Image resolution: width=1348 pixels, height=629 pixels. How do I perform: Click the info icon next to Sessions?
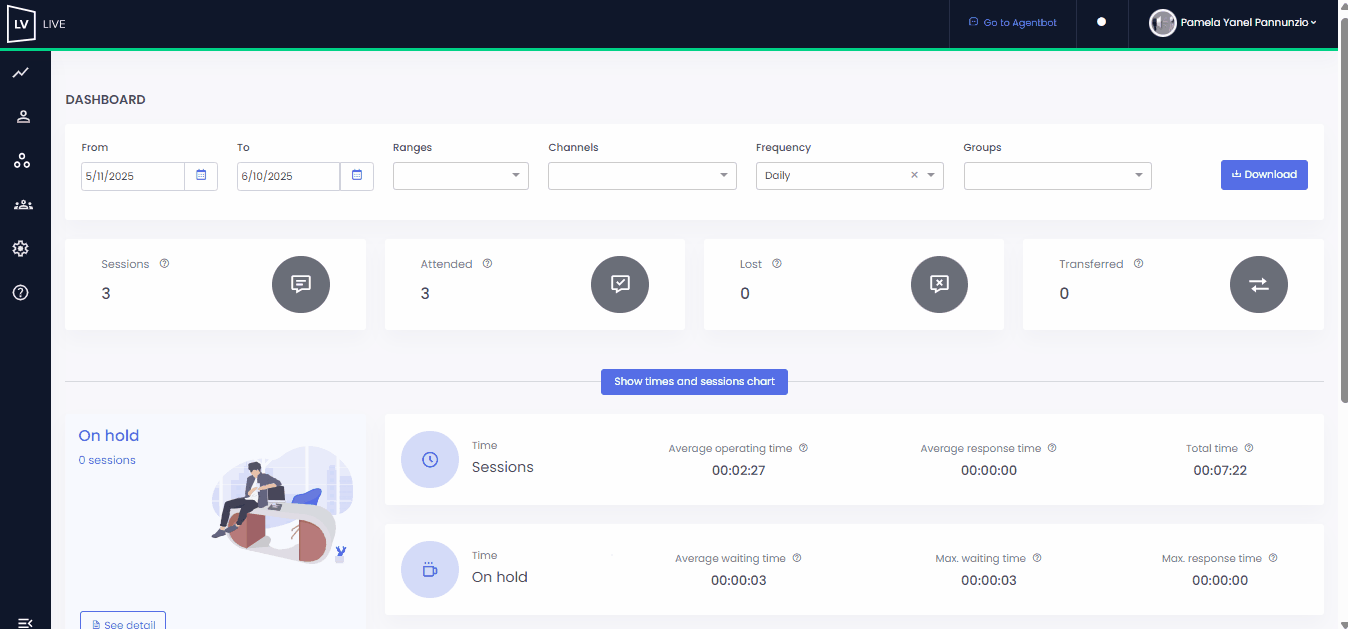click(164, 264)
